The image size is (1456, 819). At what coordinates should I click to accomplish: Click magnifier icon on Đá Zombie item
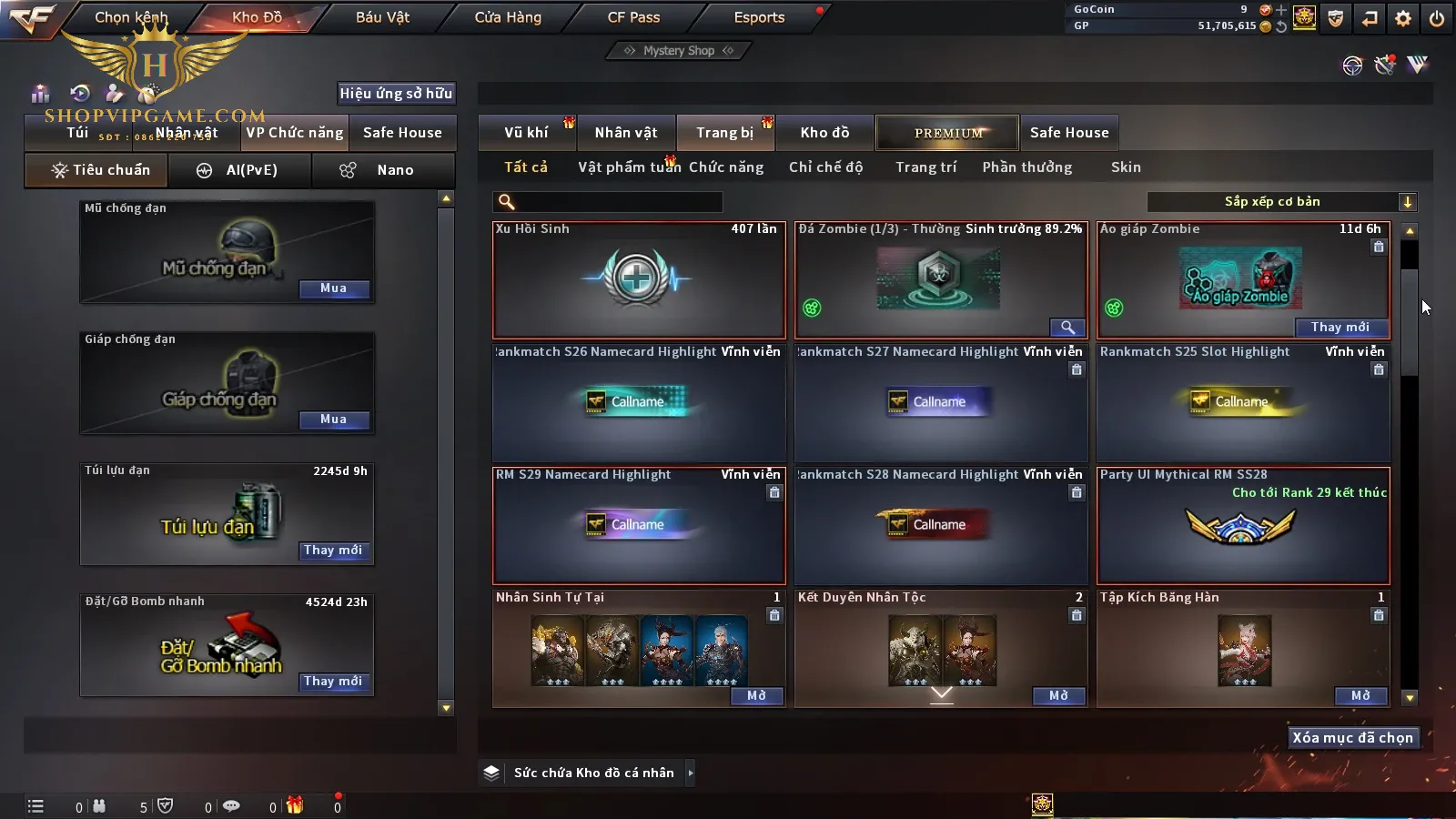point(1067,327)
